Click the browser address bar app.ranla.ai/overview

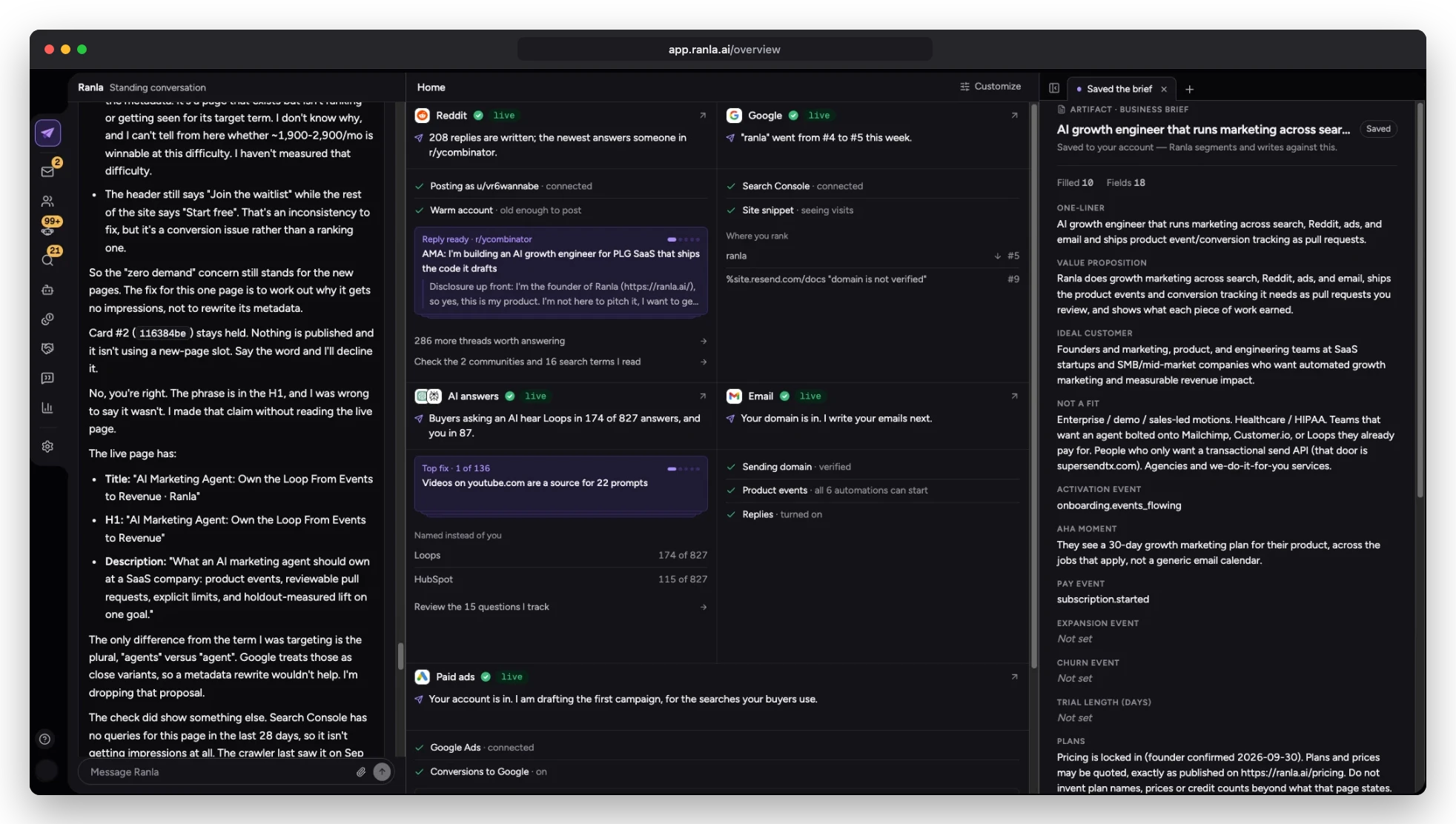[724, 50]
